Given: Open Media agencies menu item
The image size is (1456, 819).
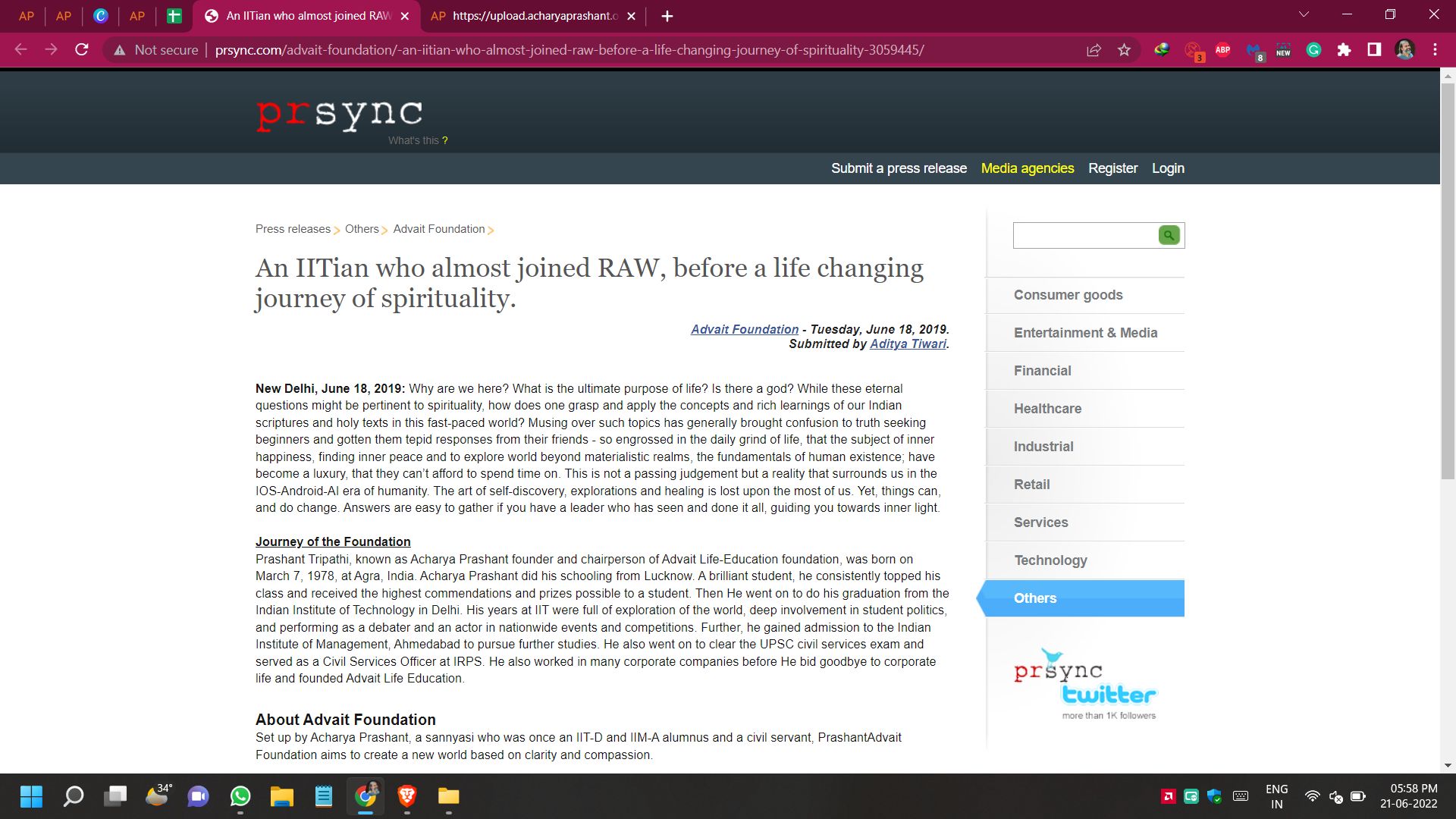Looking at the screenshot, I should coord(1027,168).
